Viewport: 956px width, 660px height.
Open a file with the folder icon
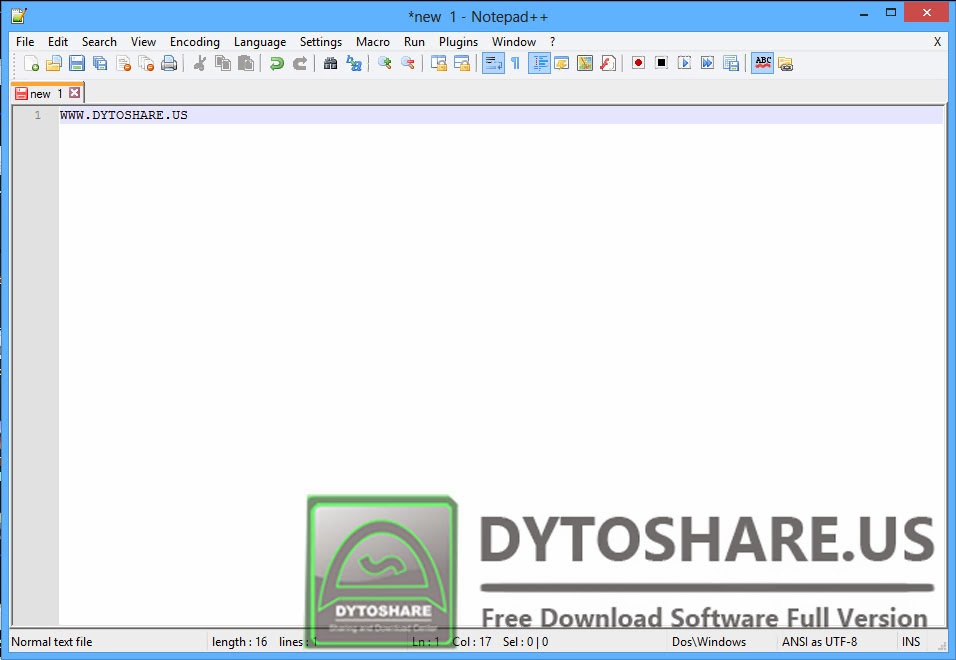54,63
